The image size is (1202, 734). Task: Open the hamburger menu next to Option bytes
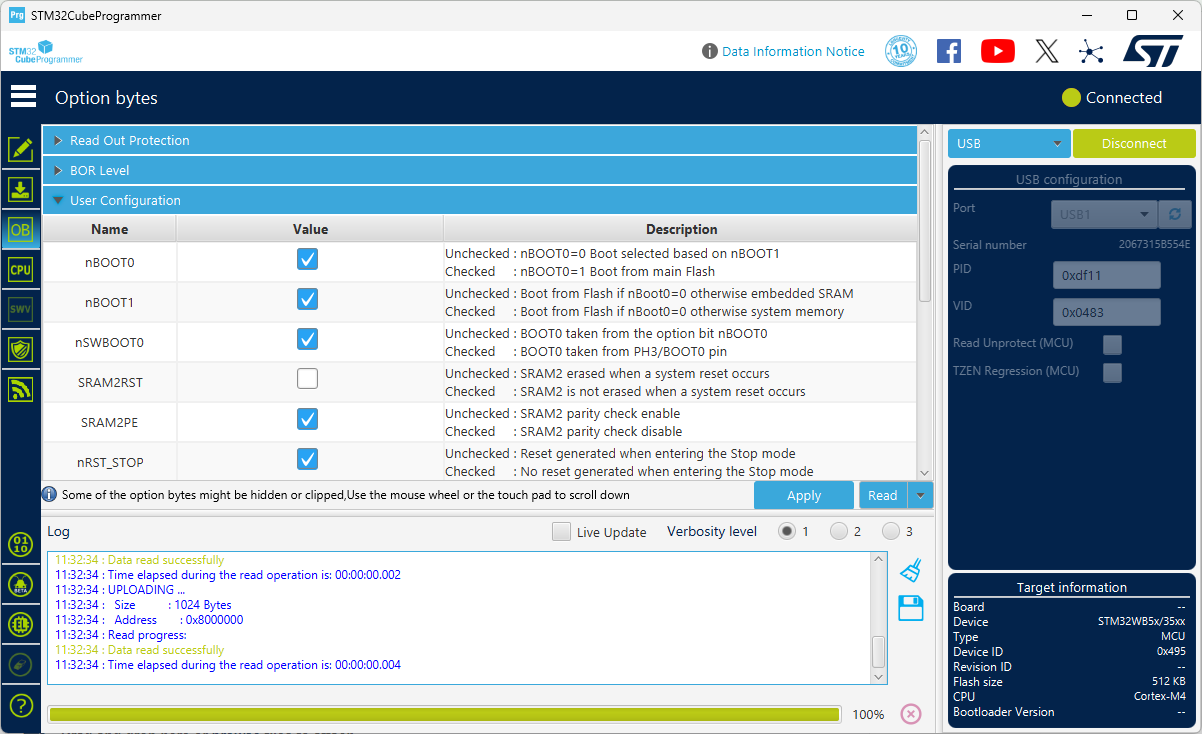pyautogui.click(x=23, y=96)
